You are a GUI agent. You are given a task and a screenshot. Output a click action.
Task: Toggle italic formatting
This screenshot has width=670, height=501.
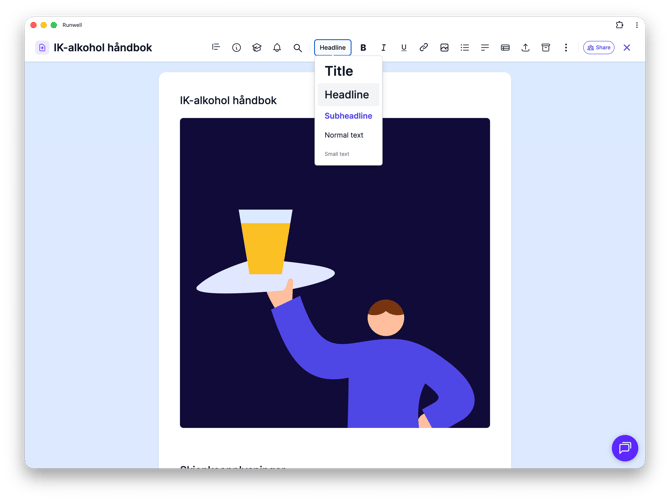[383, 47]
